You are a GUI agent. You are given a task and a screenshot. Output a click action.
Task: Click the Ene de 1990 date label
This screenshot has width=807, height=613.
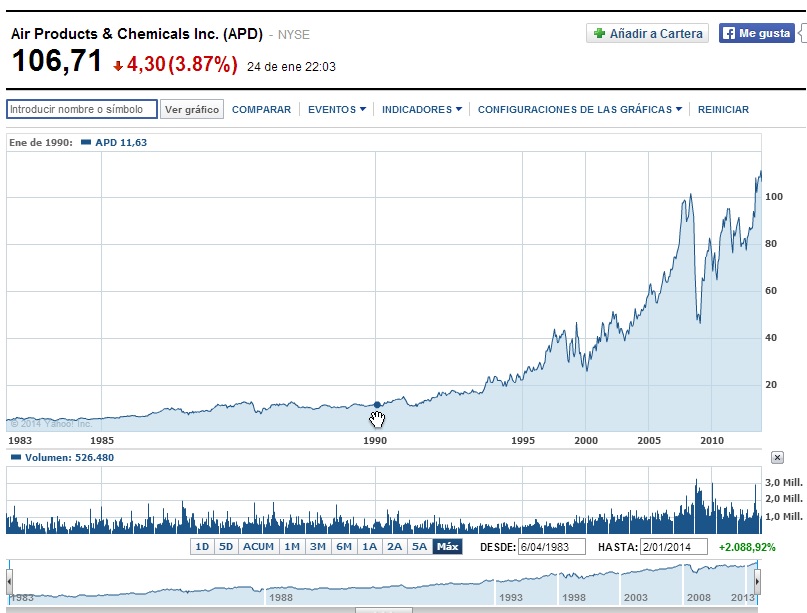point(41,143)
